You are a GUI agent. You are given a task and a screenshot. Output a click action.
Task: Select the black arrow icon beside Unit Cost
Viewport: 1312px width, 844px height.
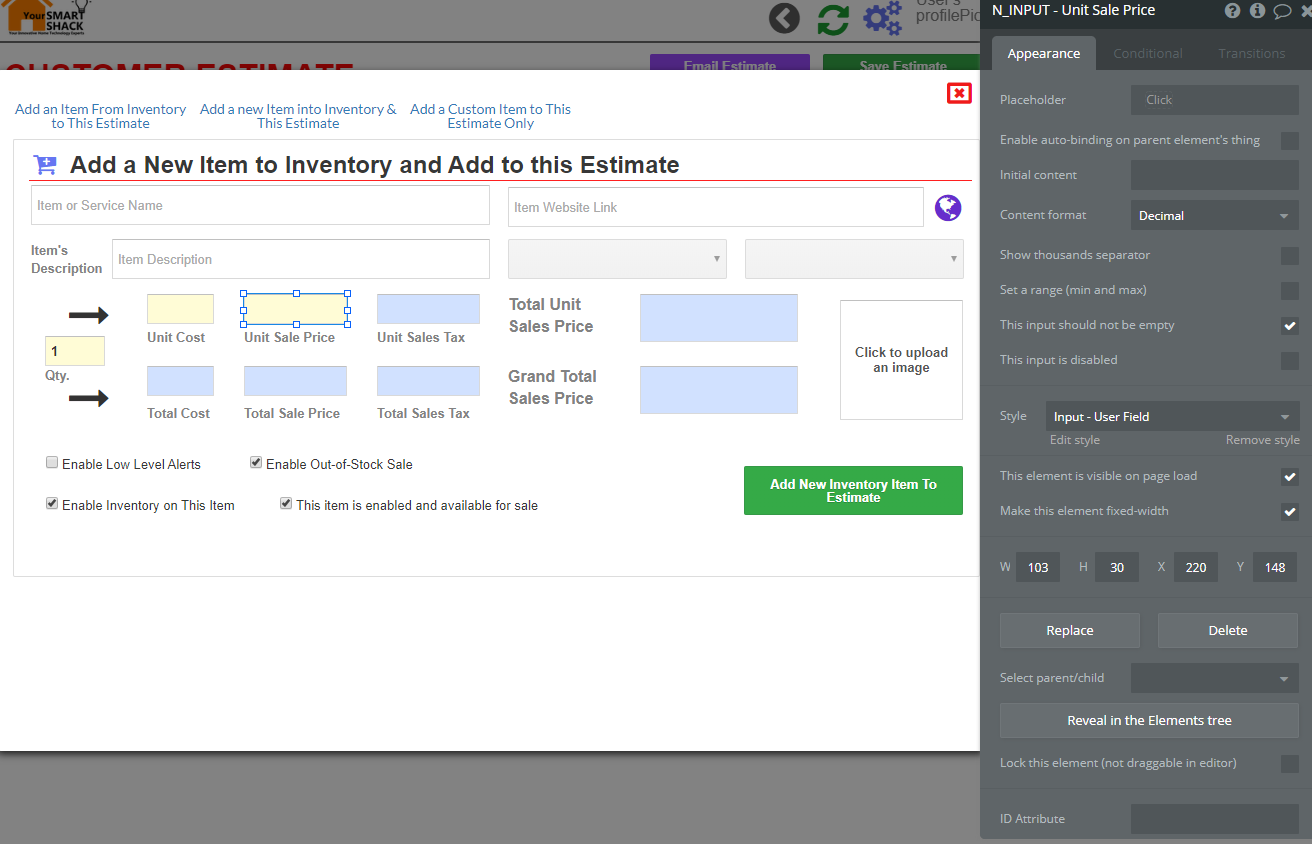(88, 316)
